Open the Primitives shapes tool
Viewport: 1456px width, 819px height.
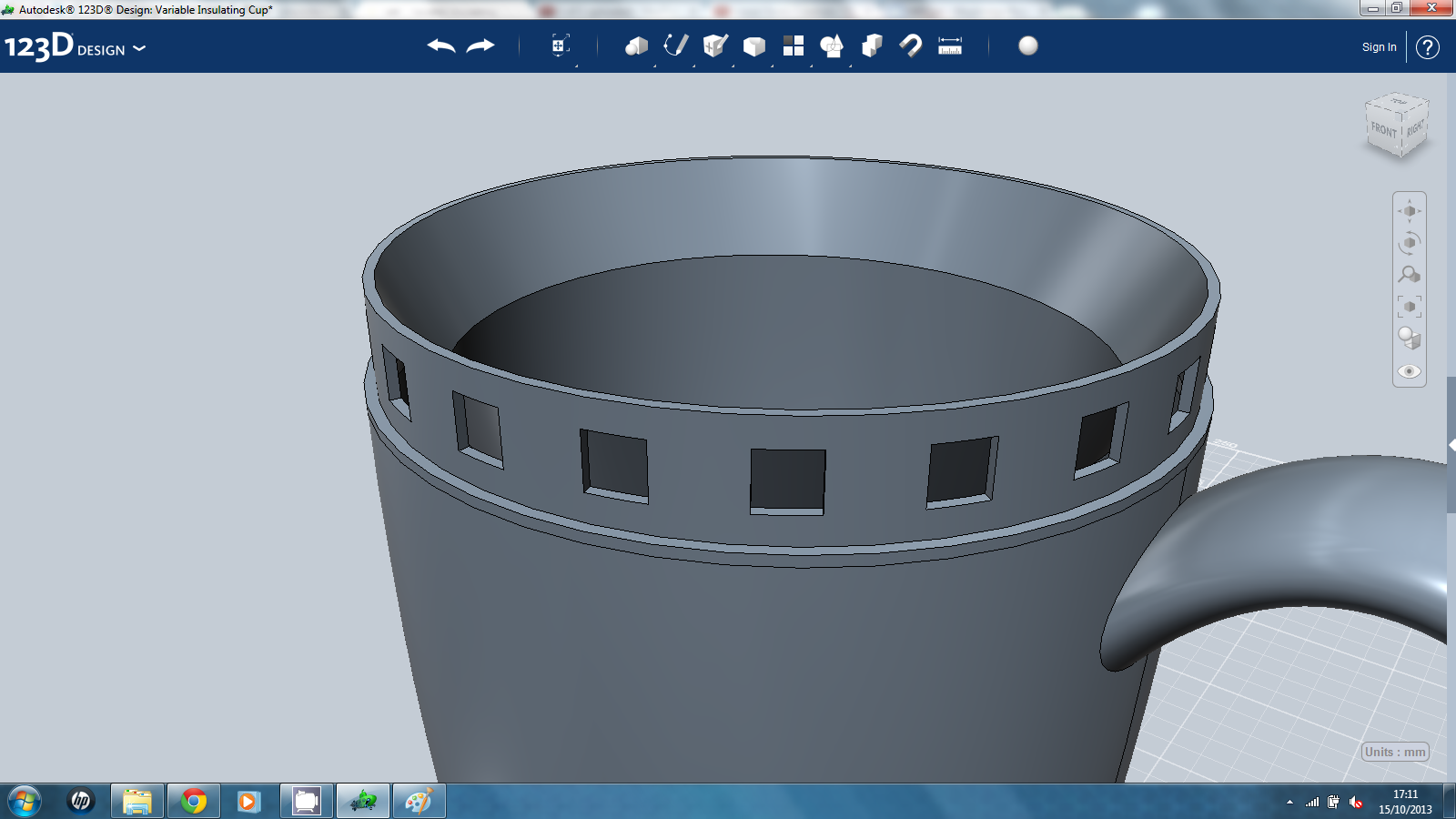(635, 47)
